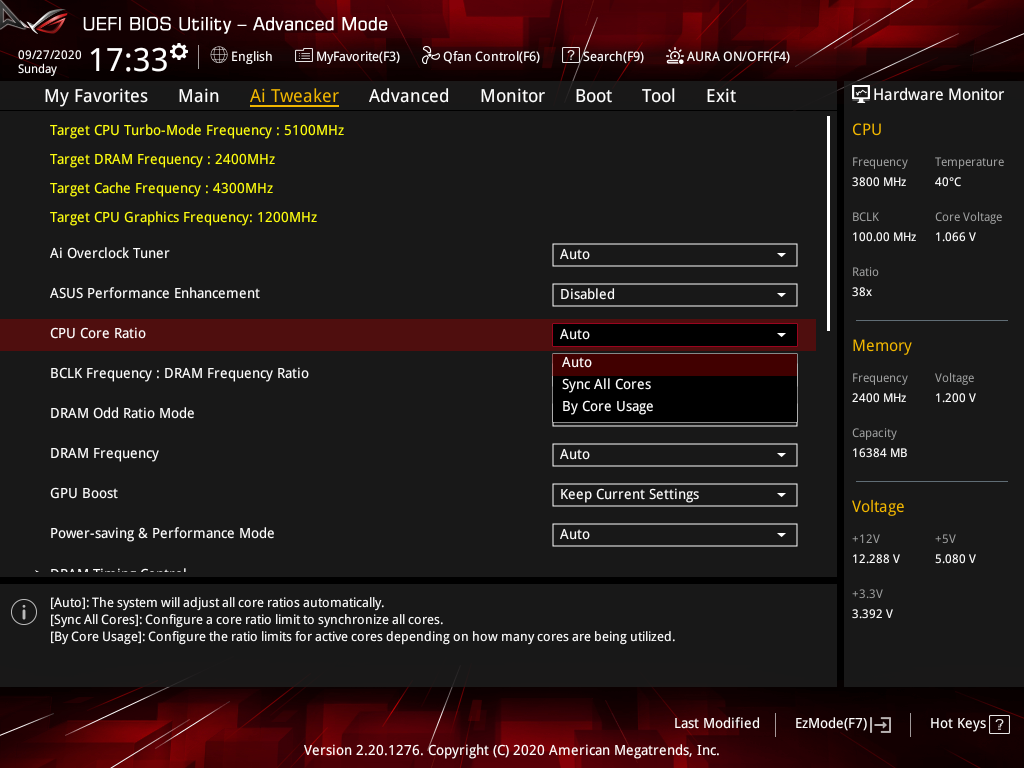Switch to Boot tab

coord(593,96)
